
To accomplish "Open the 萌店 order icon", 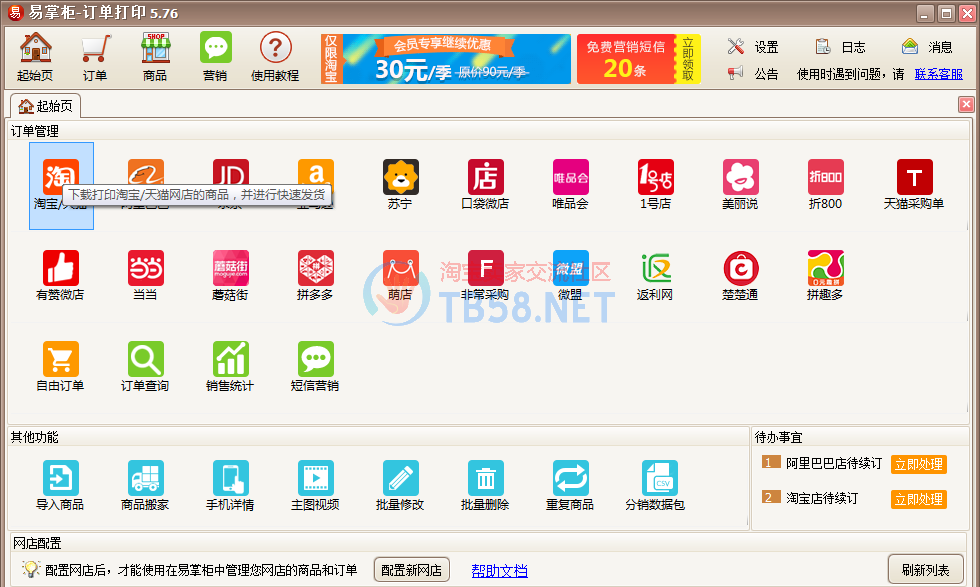I will click(x=401, y=276).
